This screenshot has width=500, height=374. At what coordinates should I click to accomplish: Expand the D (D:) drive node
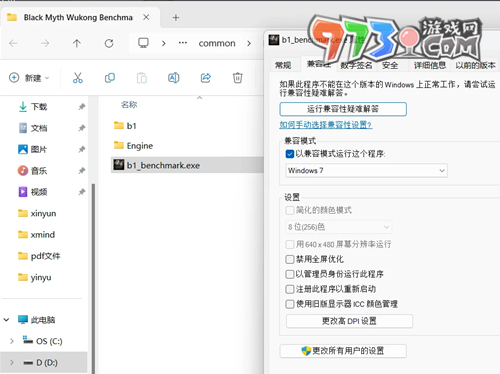(12, 363)
